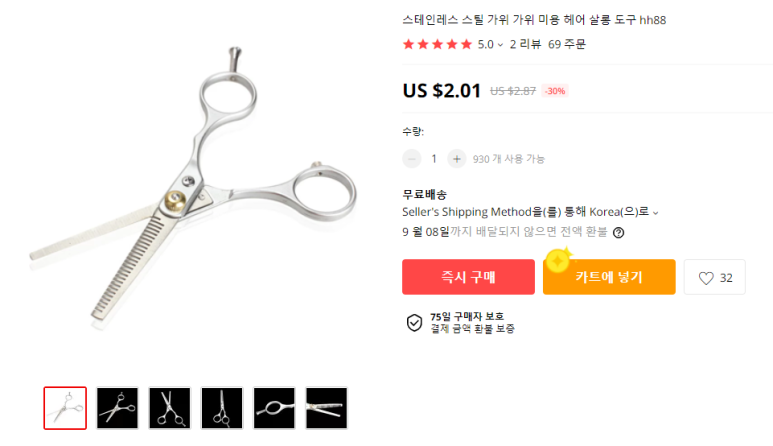This screenshot has width=773, height=446.
Task: Click the gold coin sparkle icon
Action: pos(559,260)
